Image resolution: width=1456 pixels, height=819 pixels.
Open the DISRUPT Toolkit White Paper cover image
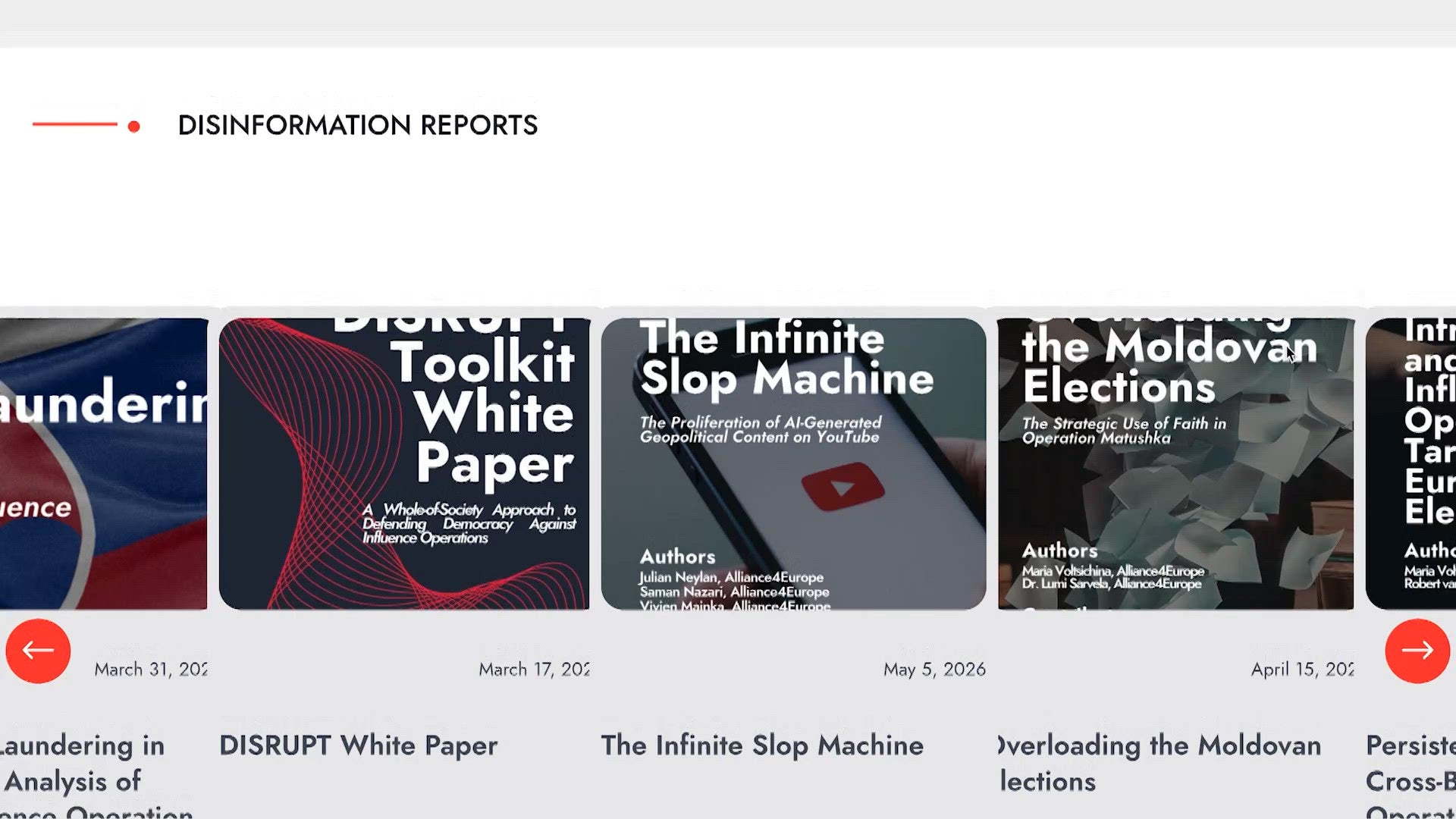click(404, 463)
